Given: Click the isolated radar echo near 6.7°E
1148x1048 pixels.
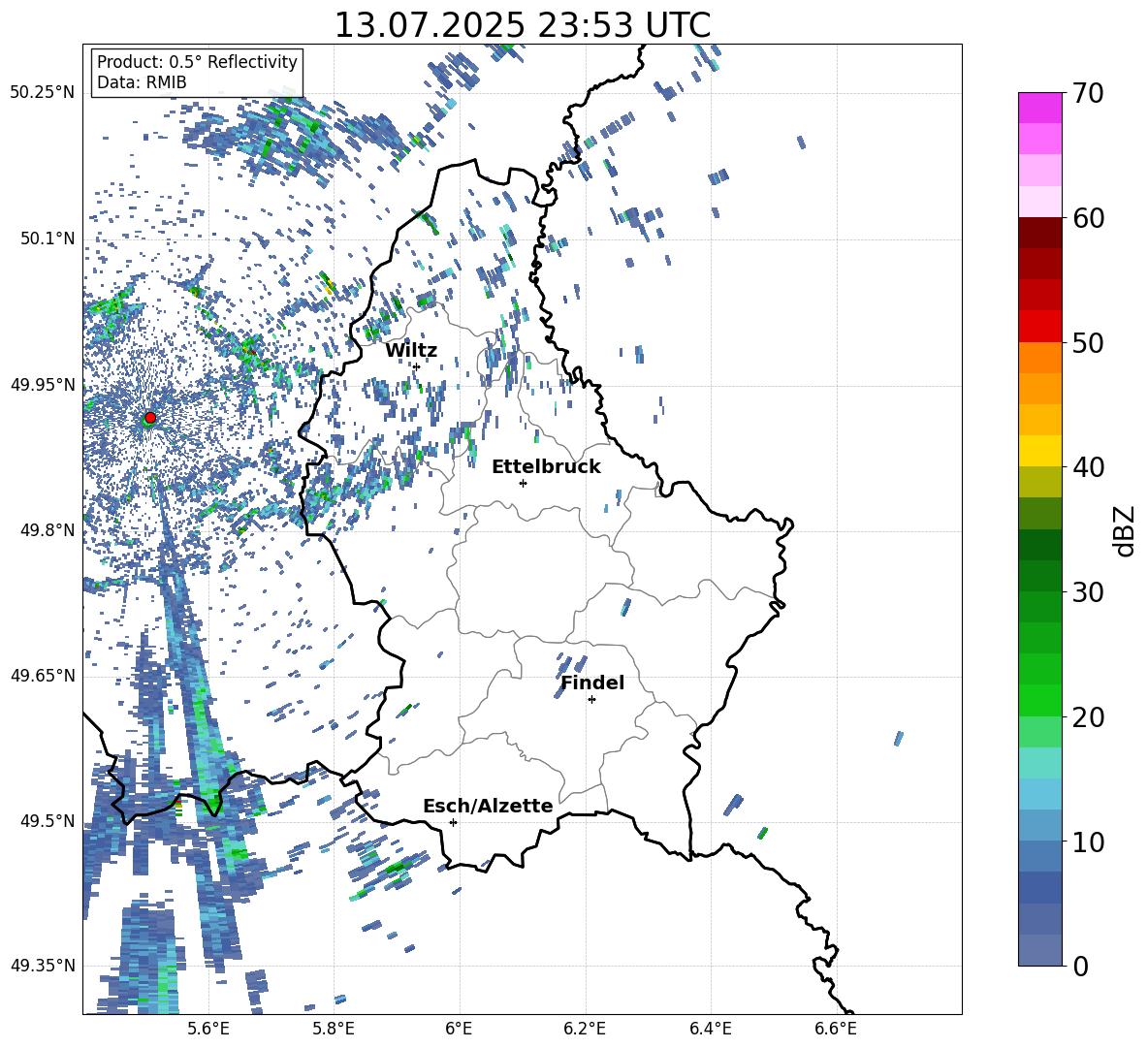Looking at the screenshot, I should 899,738.
